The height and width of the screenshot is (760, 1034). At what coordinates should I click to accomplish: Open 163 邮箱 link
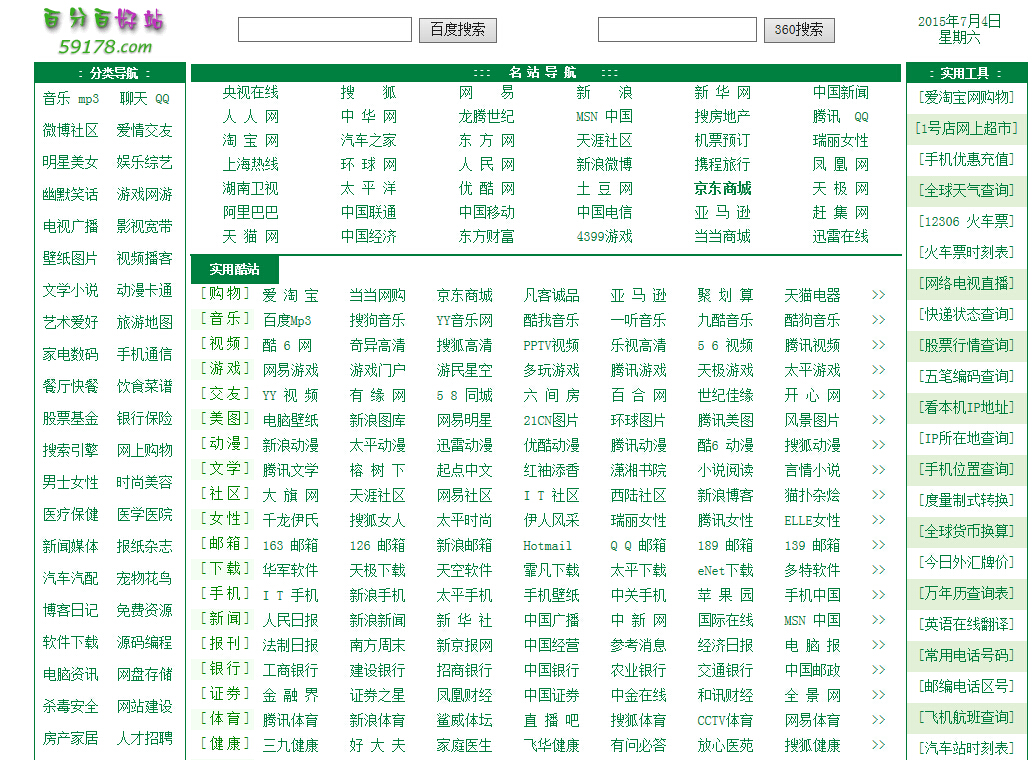[x=291, y=546]
